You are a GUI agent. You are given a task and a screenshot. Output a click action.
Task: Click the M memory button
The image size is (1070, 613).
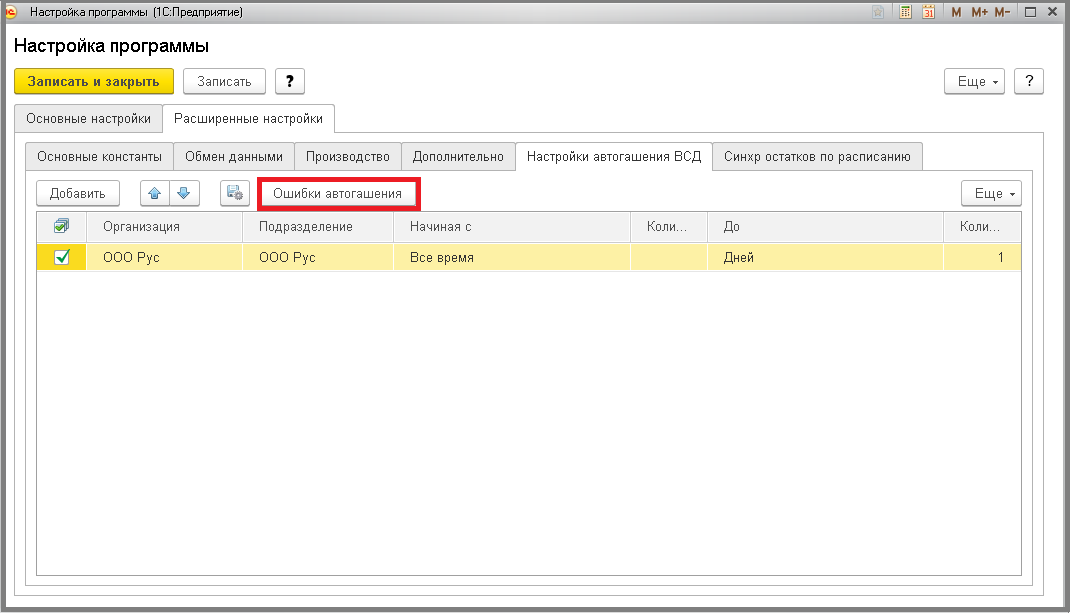[x=956, y=12]
